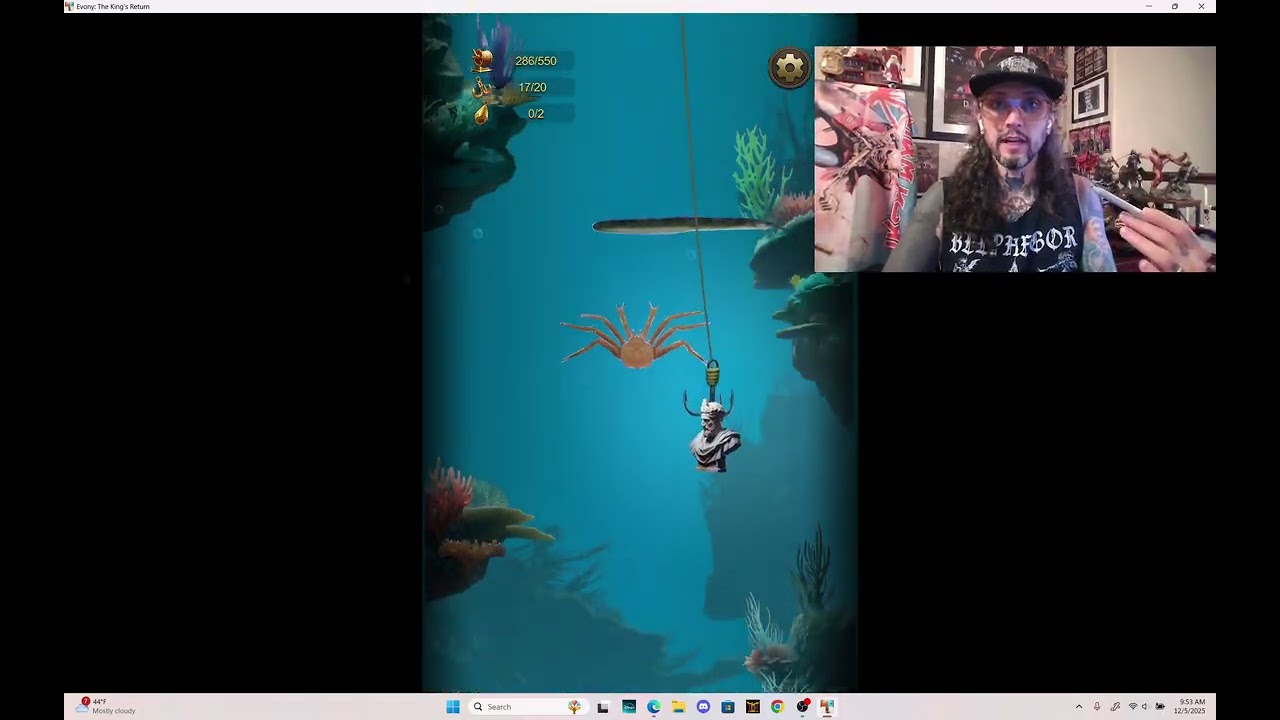Minimize the Evony window
Screen dimensions: 1280x720
click(1148, 6)
